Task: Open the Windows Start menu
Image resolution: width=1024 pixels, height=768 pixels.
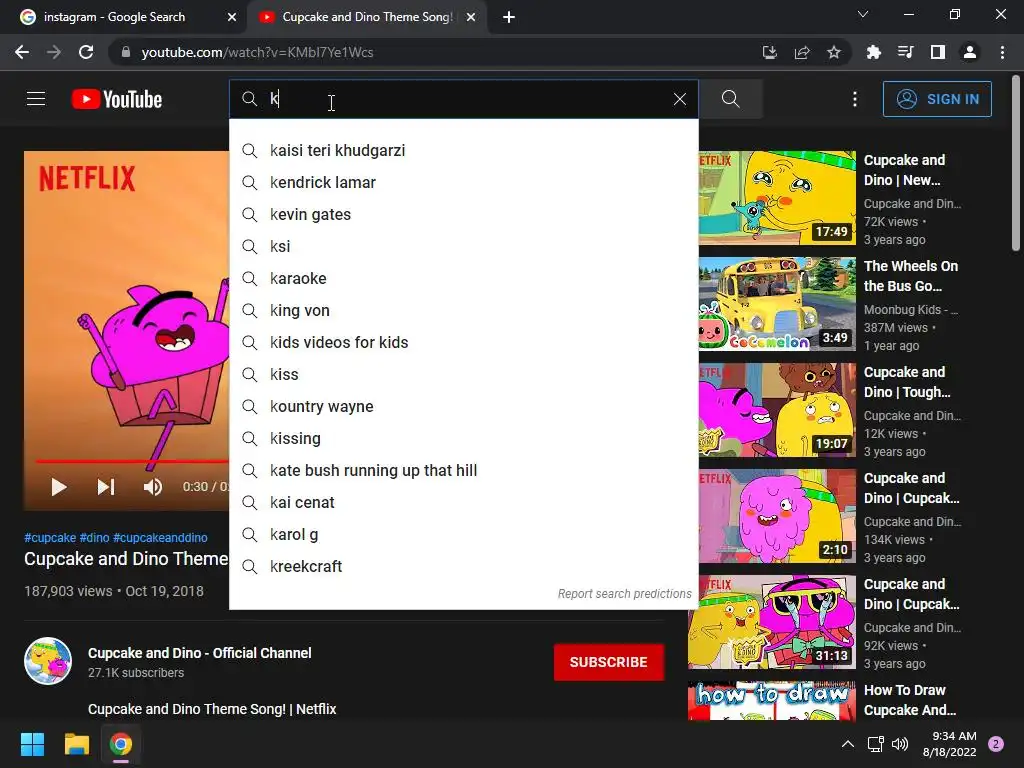Action: (x=33, y=744)
